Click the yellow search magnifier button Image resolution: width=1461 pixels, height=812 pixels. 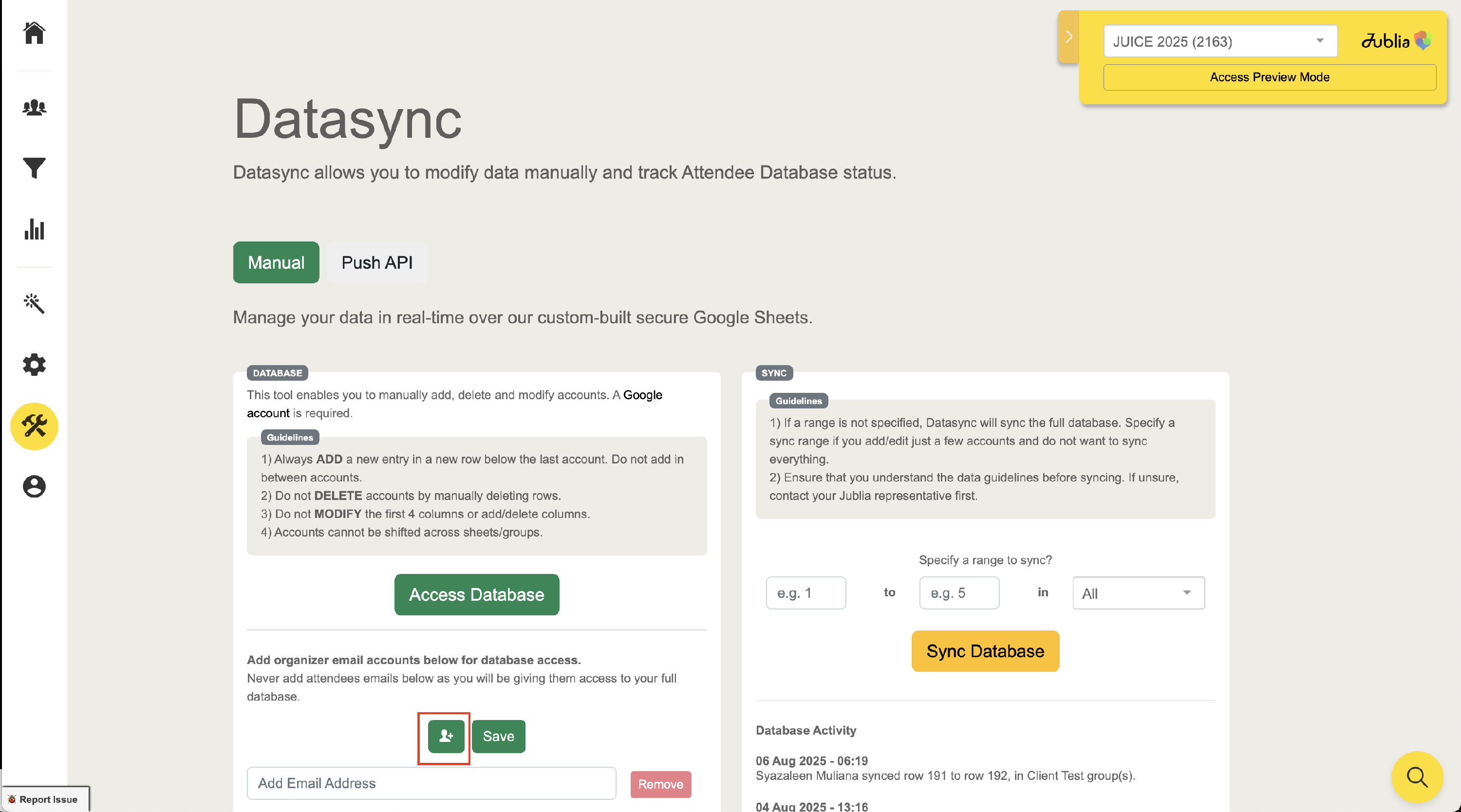[1417, 777]
